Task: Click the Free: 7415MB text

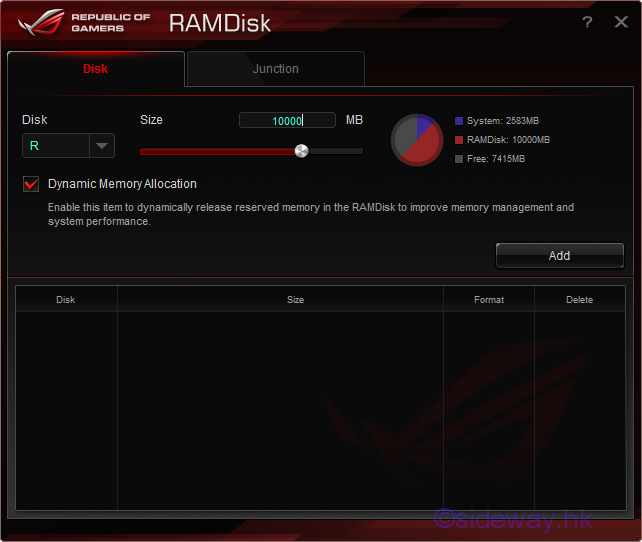Action: (x=496, y=159)
